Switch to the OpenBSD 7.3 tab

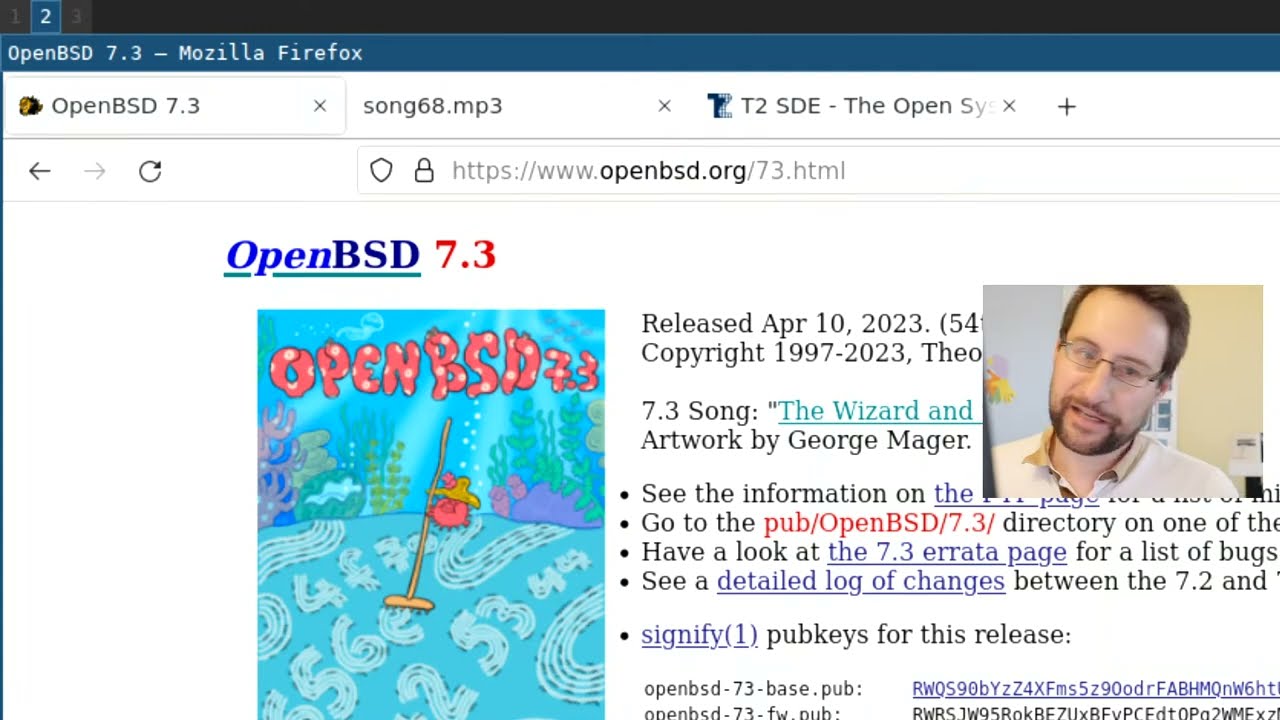(174, 106)
